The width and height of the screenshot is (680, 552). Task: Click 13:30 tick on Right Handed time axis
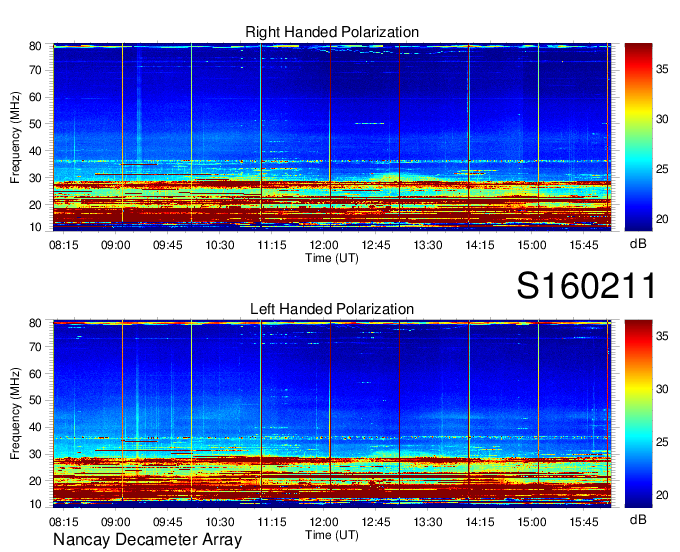428,245
